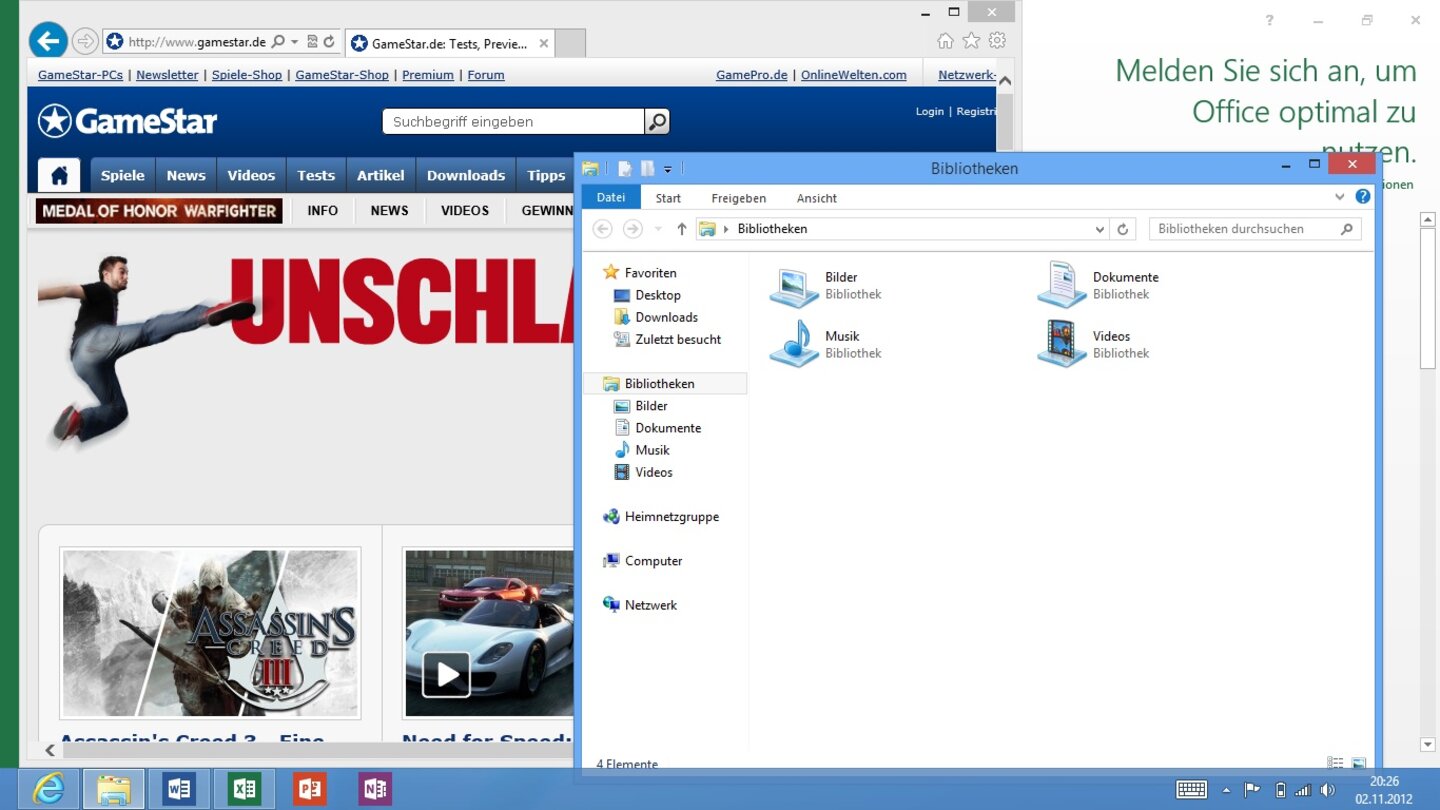The width and height of the screenshot is (1440, 810).
Task: Open the Dokumente library icon
Action: pos(1062,285)
